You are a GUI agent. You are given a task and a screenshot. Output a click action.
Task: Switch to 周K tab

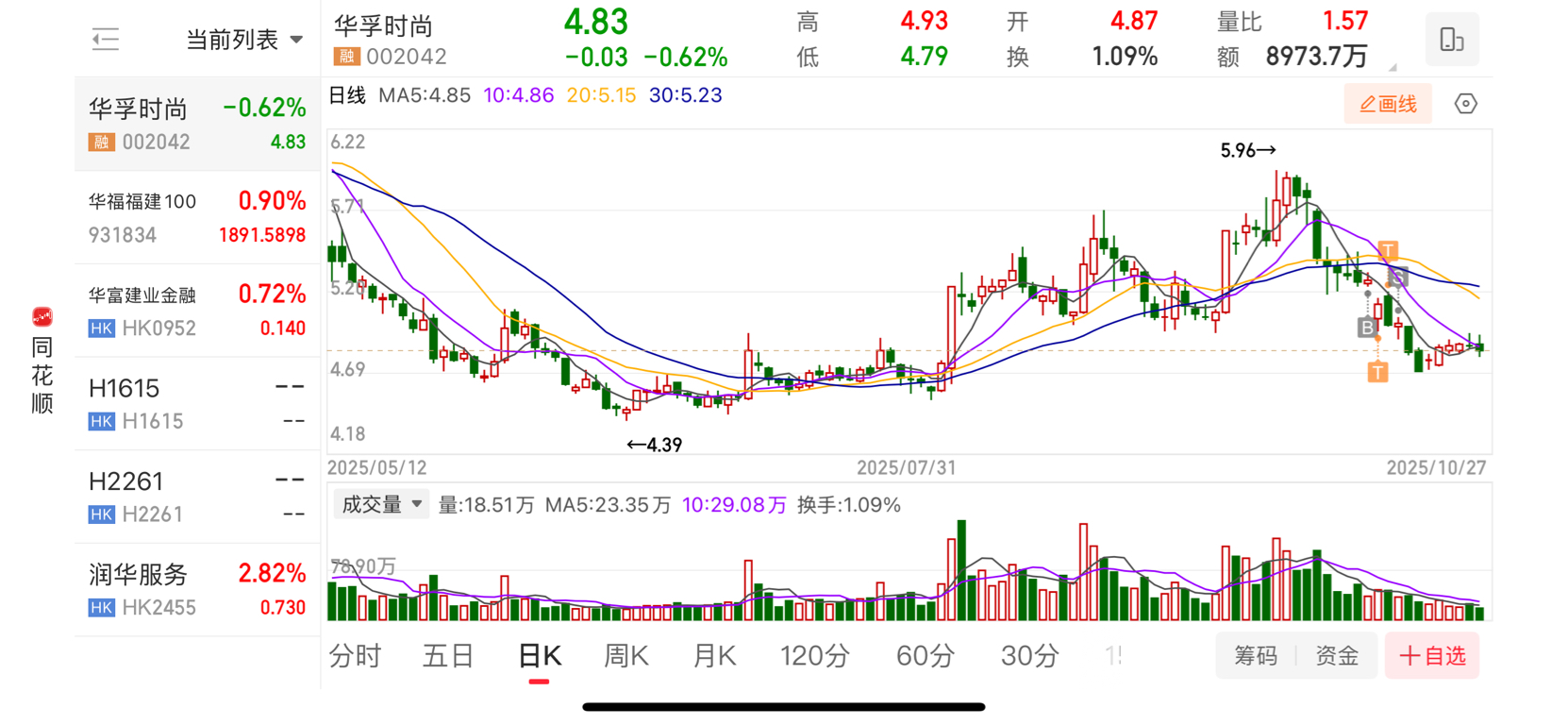coord(626,656)
